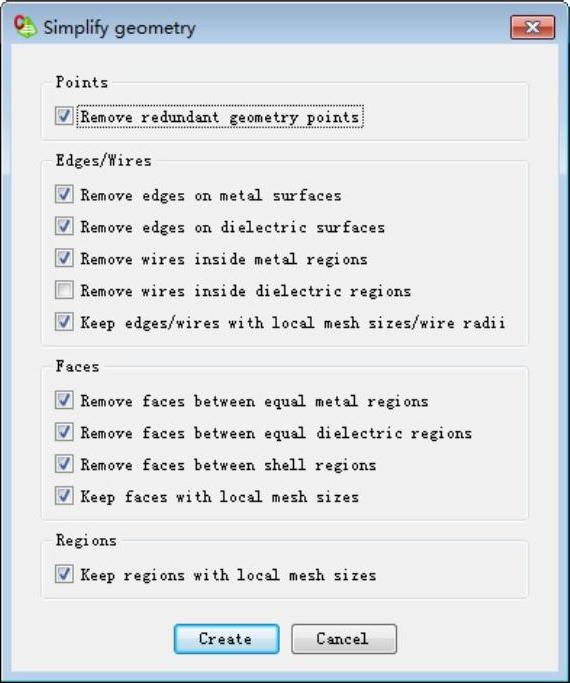Toggle Remove edges on metal surfaces
570x683 pixels.
pos(64,194)
